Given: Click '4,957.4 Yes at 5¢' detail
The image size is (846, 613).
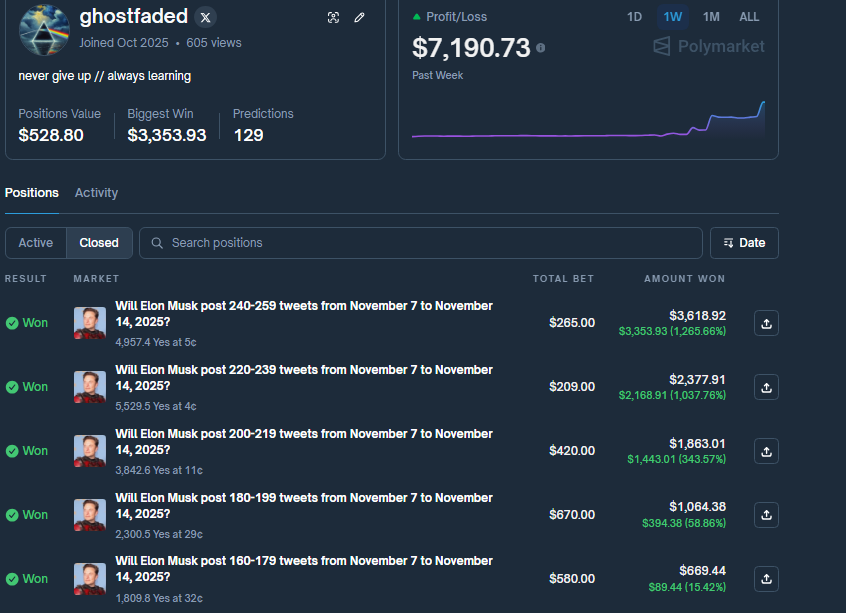Looking at the screenshot, I should [x=155, y=342].
